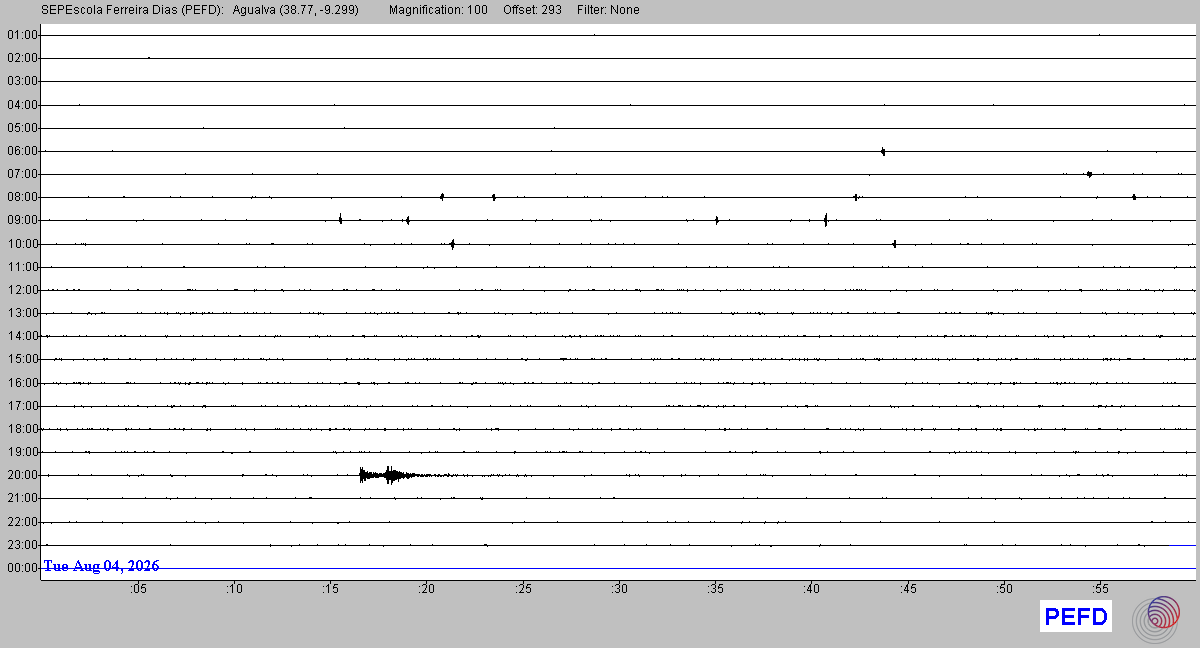Click the :25 minute axis label
The height and width of the screenshot is (648, 1200).
pos(523,589)
